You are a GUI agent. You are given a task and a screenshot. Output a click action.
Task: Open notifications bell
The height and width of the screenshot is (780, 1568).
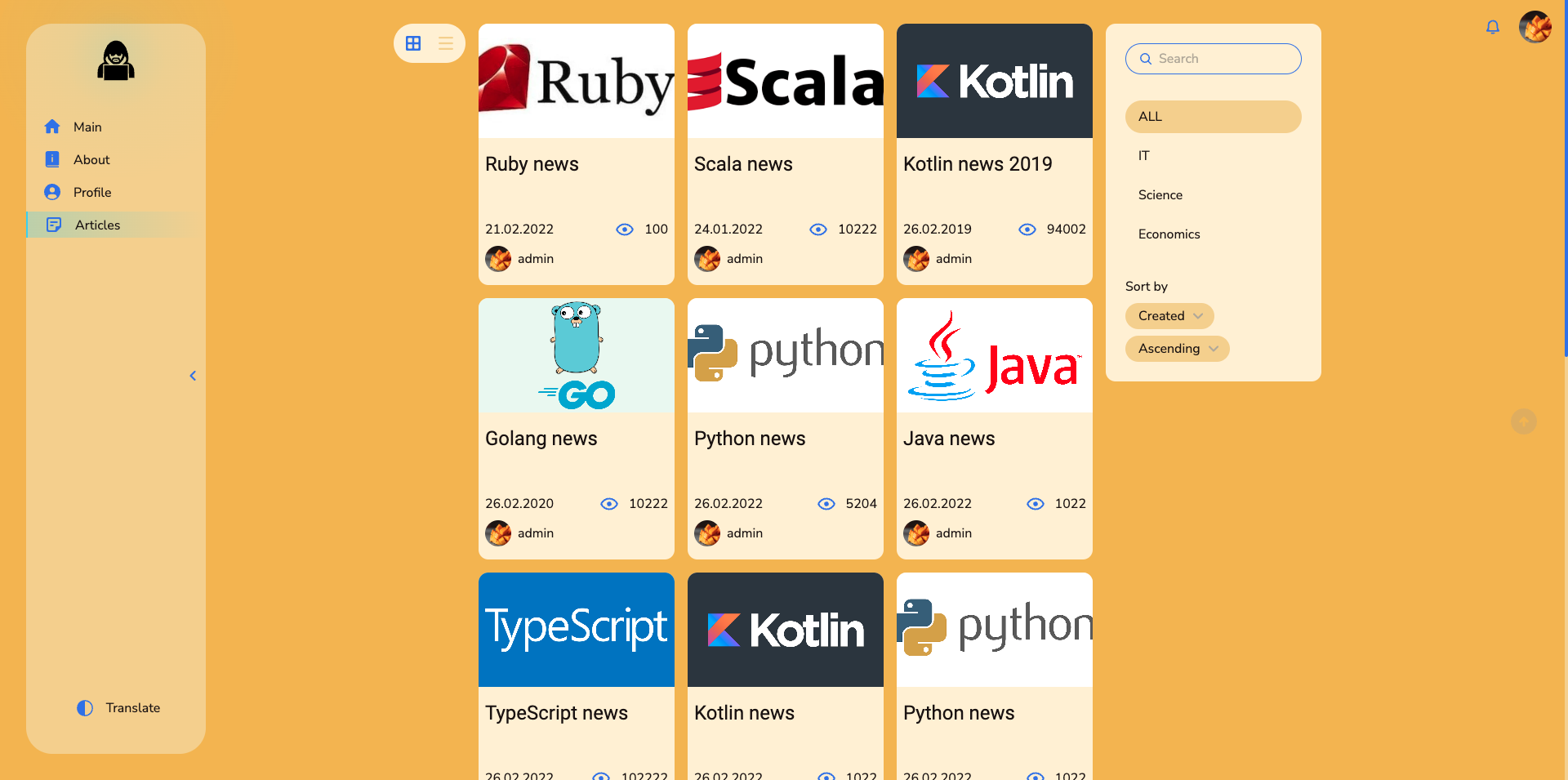(1493, 27)
